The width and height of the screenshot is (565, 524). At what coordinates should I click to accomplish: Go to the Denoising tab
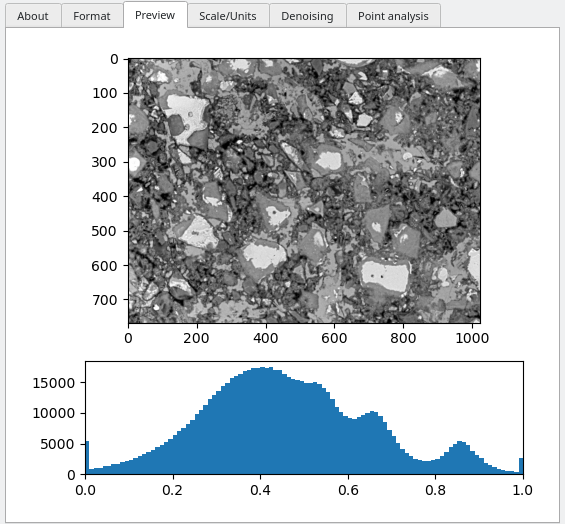point(307,16)
